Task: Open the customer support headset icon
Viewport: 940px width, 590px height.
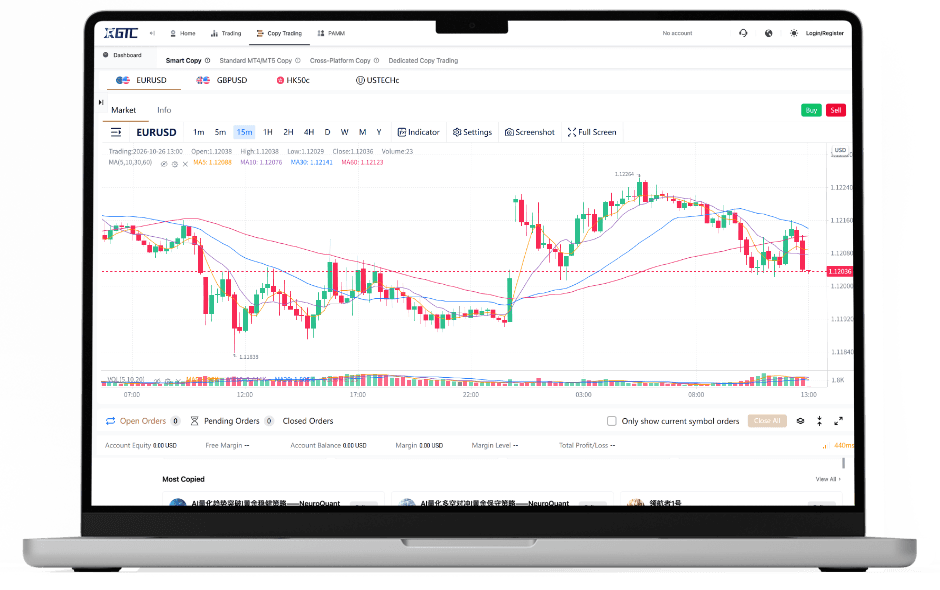Action: coord(743,34)
